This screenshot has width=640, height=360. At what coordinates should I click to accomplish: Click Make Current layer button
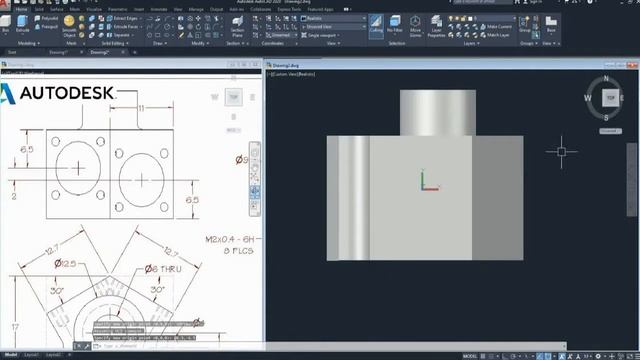(496, 27)
